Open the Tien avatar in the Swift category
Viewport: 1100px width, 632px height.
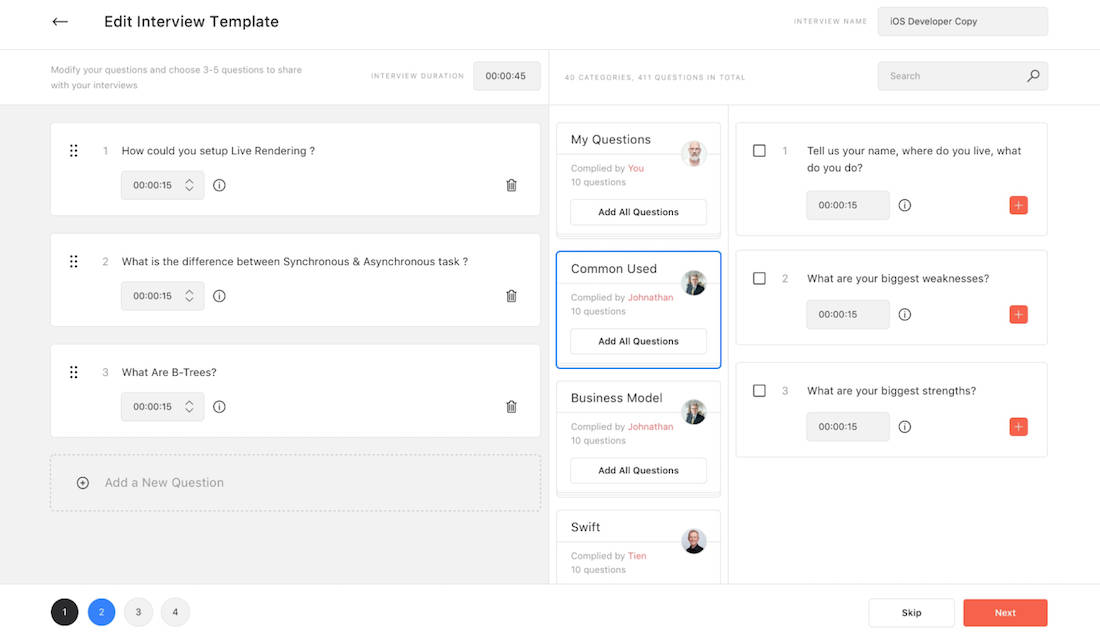click(694, 541)
